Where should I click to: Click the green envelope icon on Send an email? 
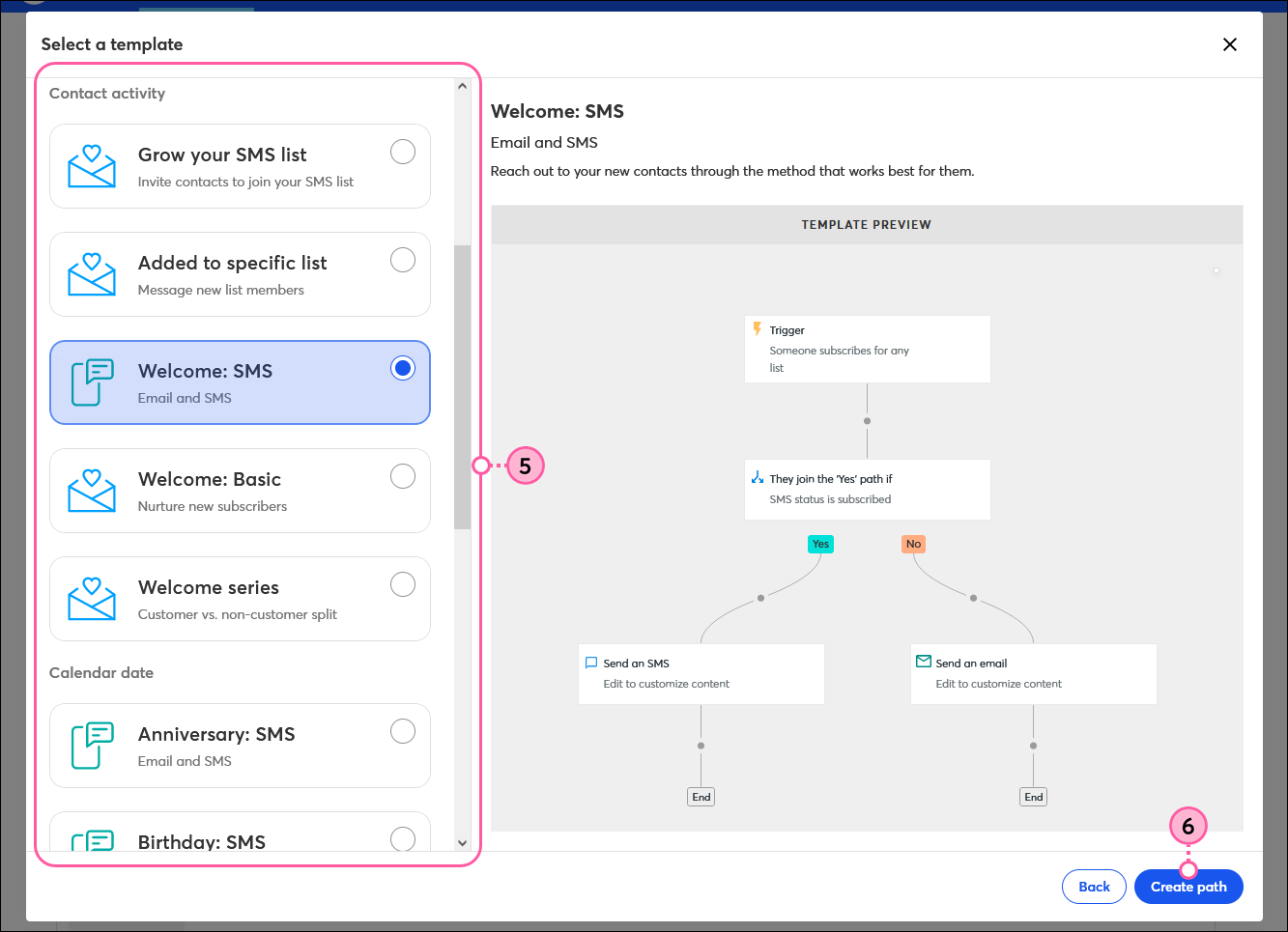pyautogui.click(x=923, y=663)
